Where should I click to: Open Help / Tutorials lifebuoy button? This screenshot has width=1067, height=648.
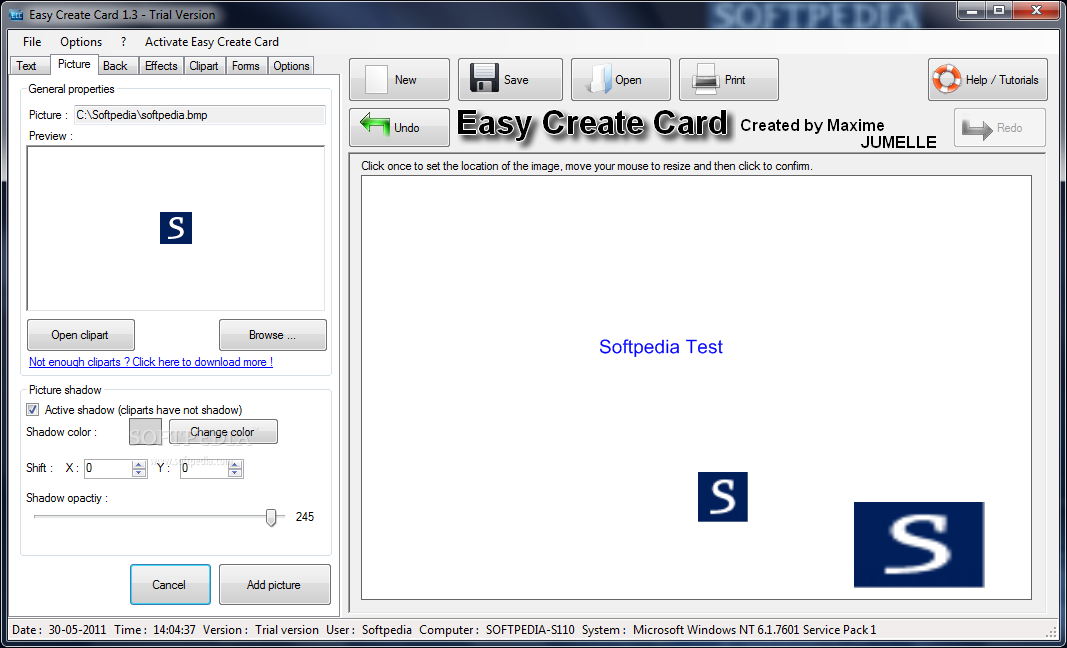pyautogui.click(x=987, y=80)
